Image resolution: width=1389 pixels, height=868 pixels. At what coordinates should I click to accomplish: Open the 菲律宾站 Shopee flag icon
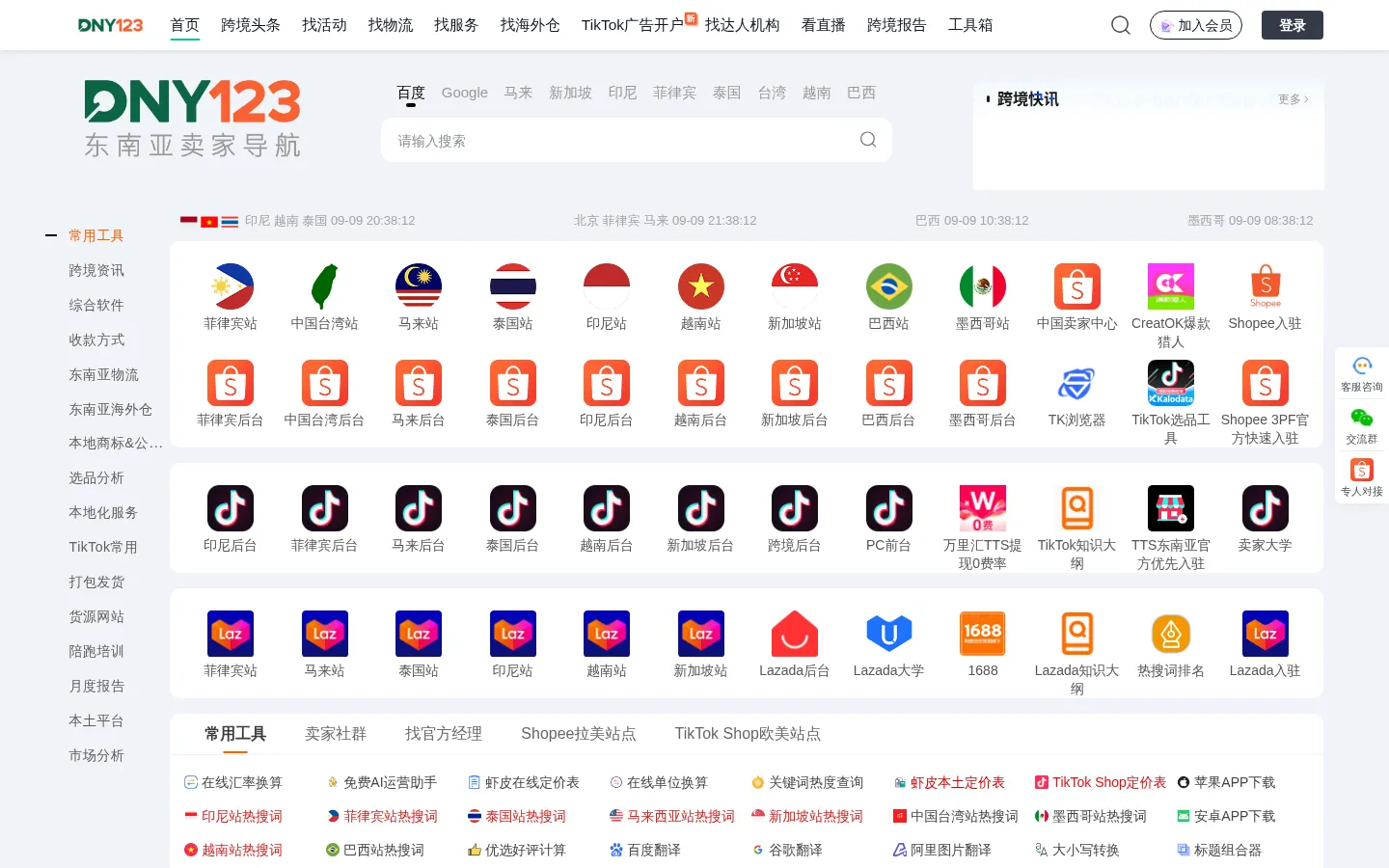231,286
